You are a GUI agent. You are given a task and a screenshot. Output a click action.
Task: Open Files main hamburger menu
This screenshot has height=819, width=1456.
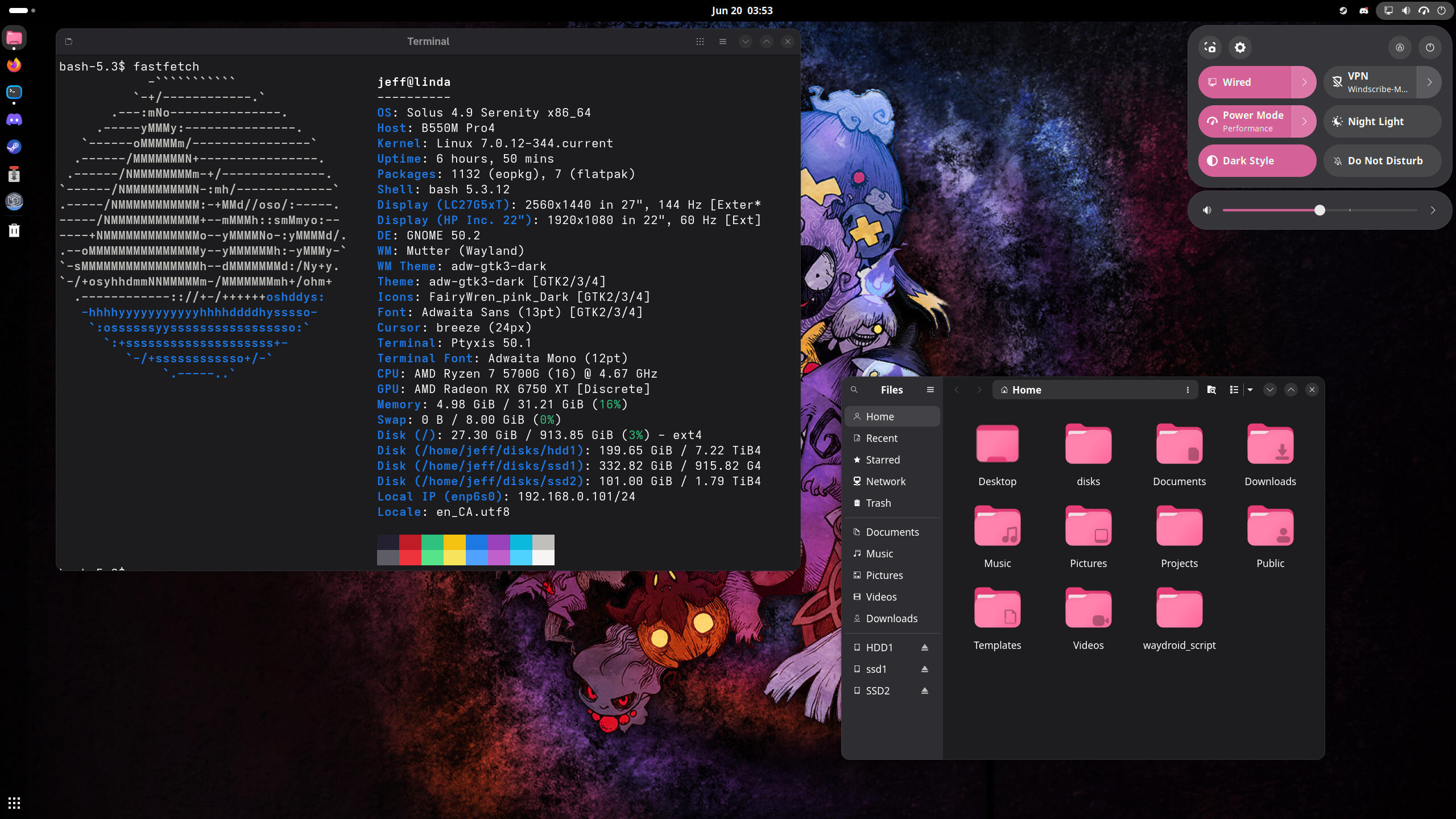930,390
